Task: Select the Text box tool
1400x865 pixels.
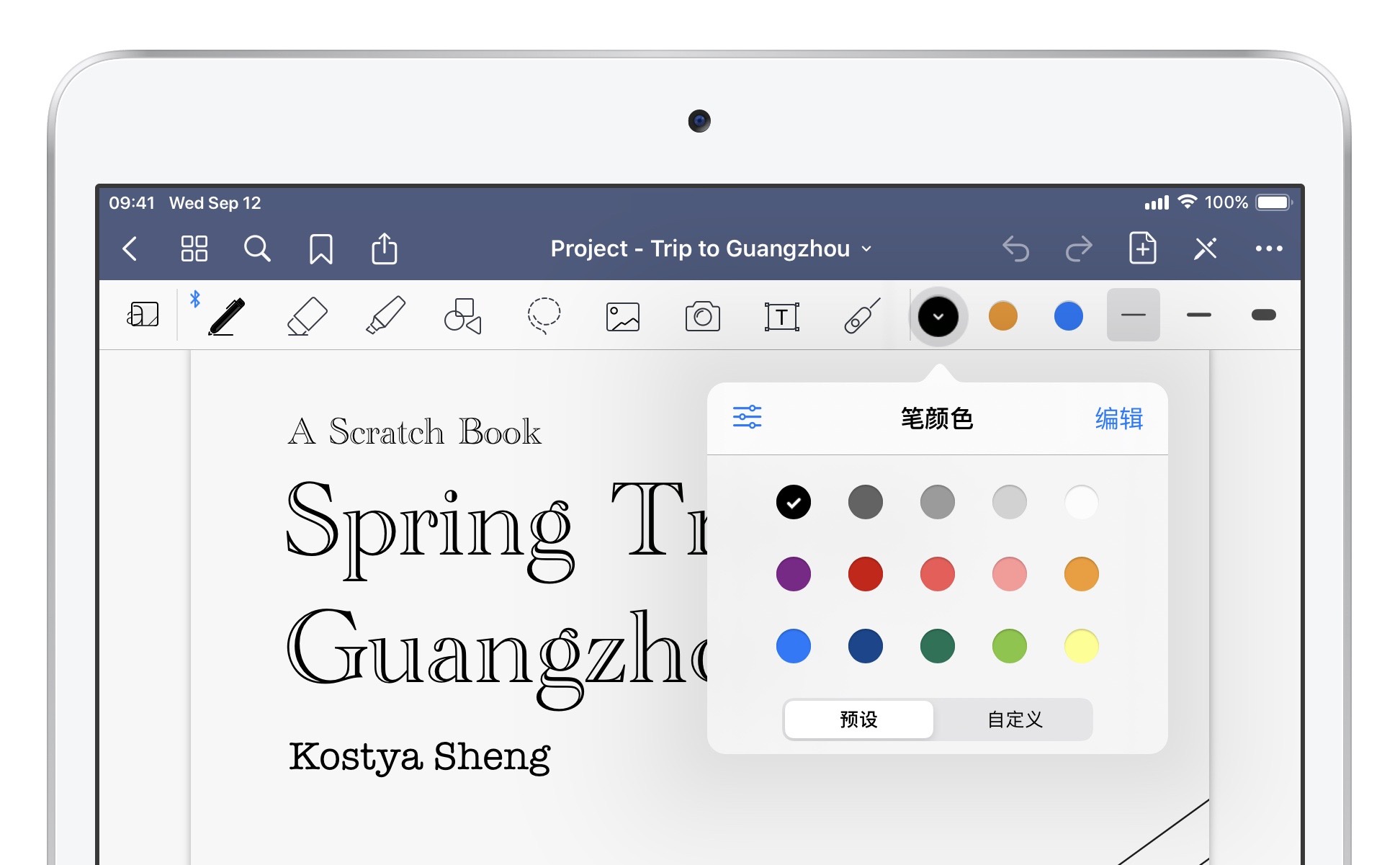Action: click(781, 316)
